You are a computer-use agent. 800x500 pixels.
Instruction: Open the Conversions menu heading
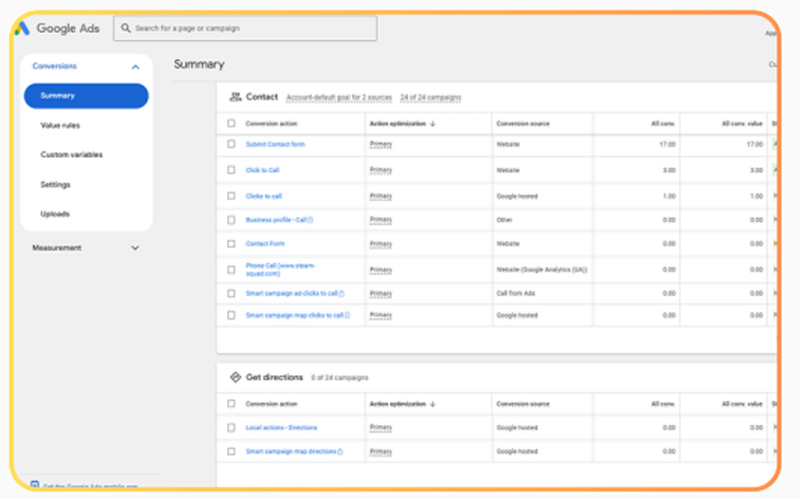click(x=55, y=66)
